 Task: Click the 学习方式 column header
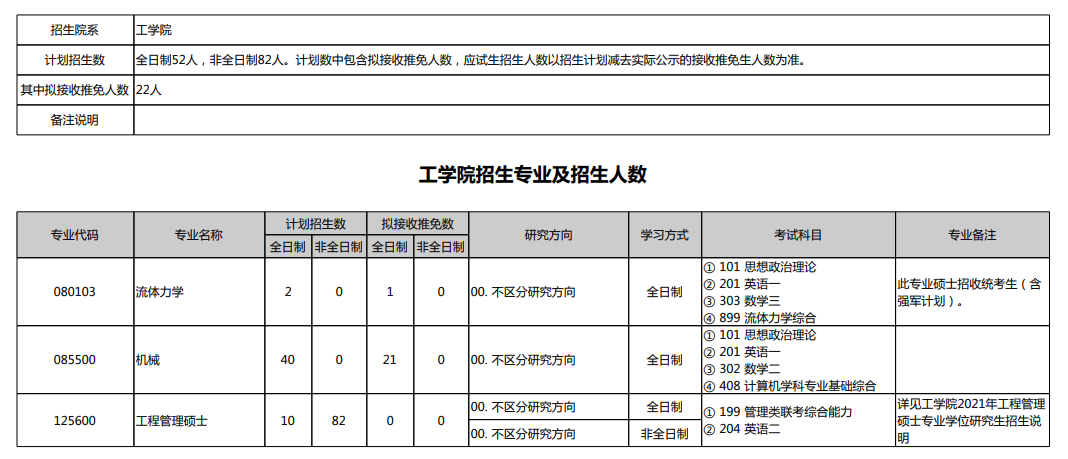click(665, 235)
